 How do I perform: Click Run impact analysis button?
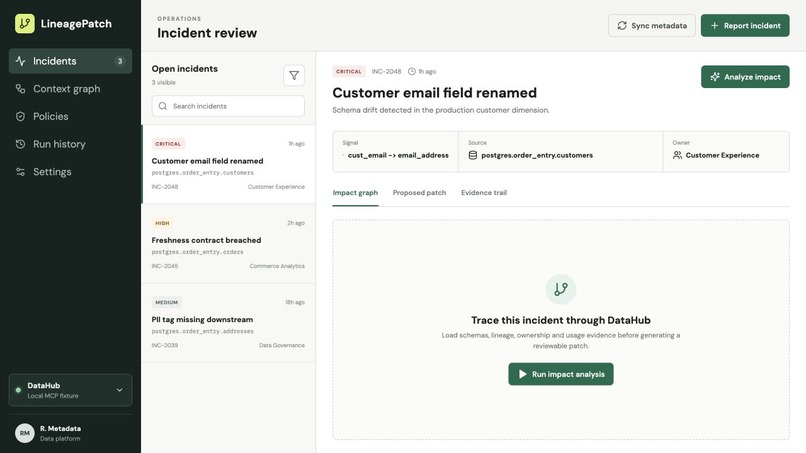point(561,374)
